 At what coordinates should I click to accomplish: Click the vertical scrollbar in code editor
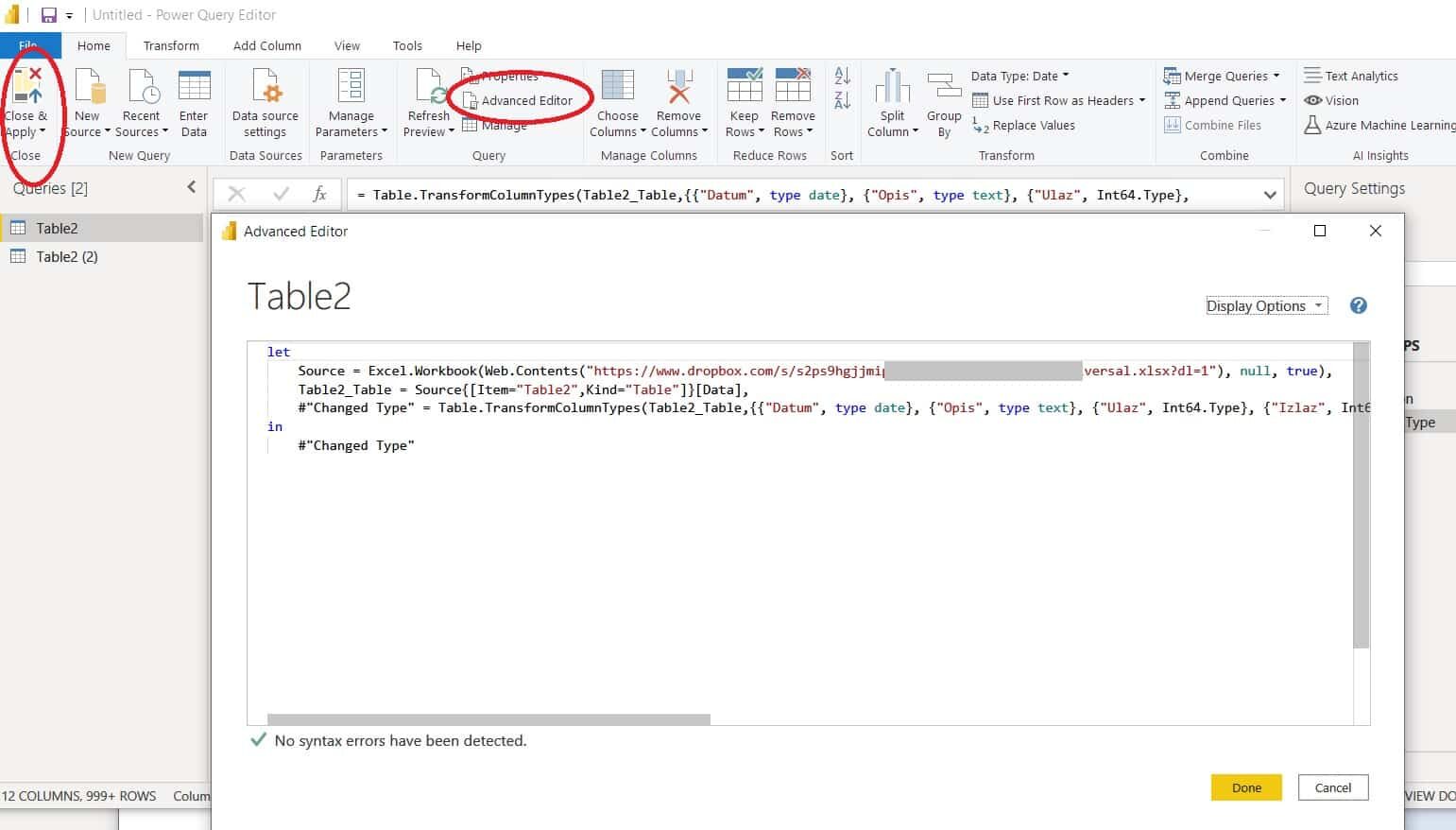coord(1361,495)
